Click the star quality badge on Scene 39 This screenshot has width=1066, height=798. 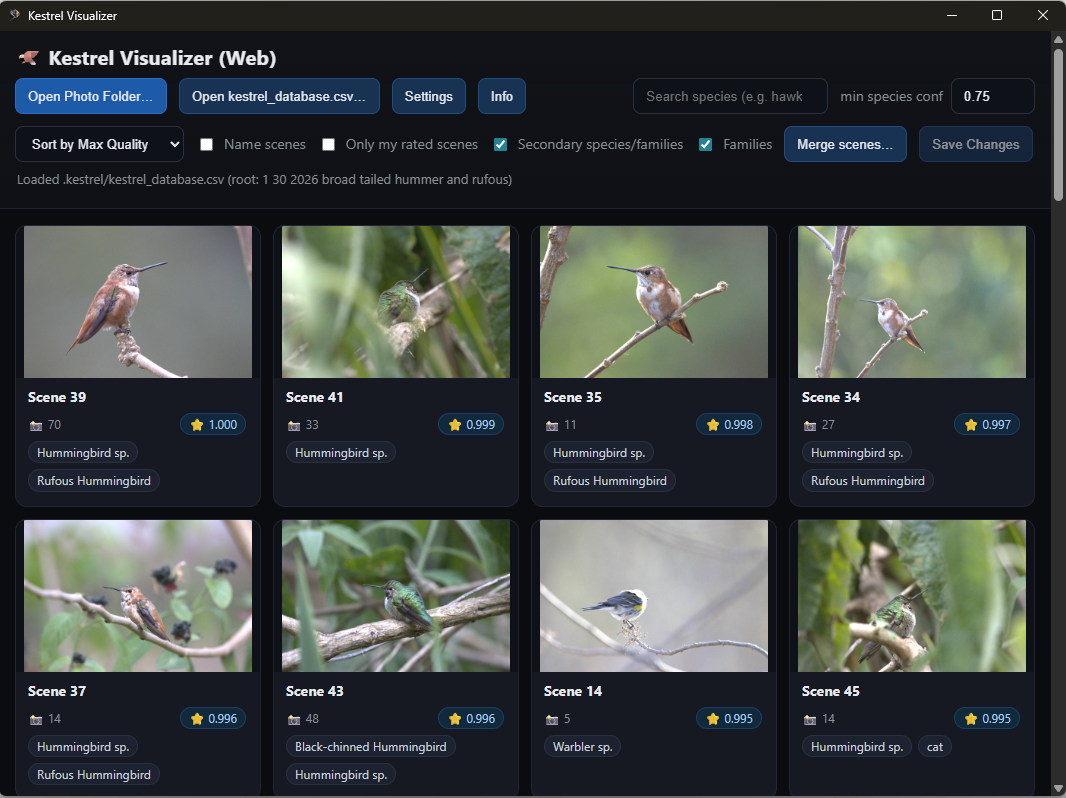point(212,424)
